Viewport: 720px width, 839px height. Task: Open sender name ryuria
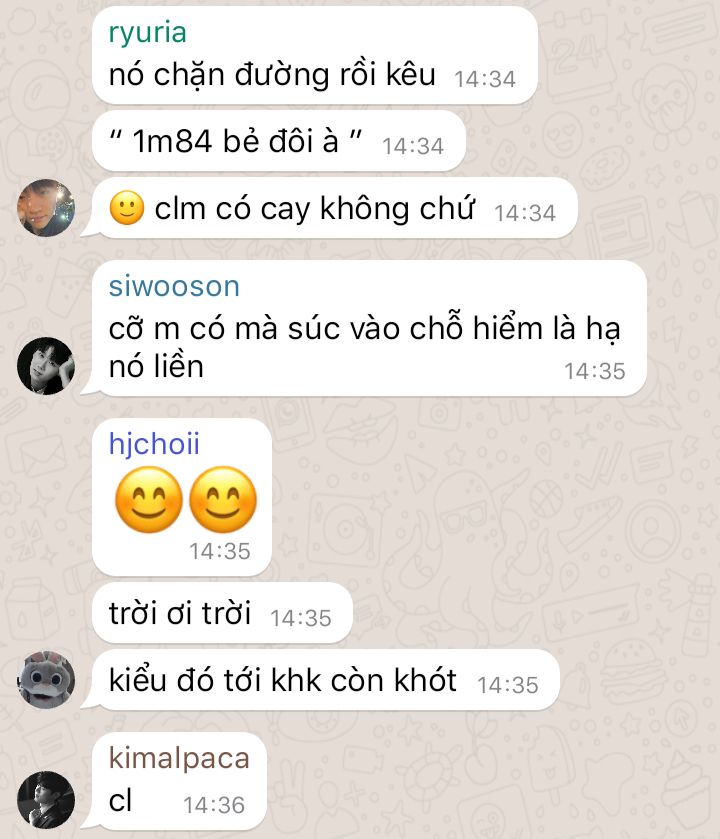pyautogui.click(x=148, y=32)
